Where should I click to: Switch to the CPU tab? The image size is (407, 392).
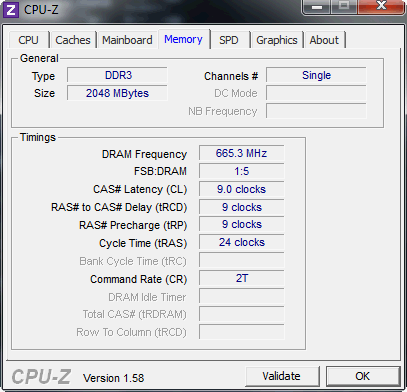pos(28,40)
